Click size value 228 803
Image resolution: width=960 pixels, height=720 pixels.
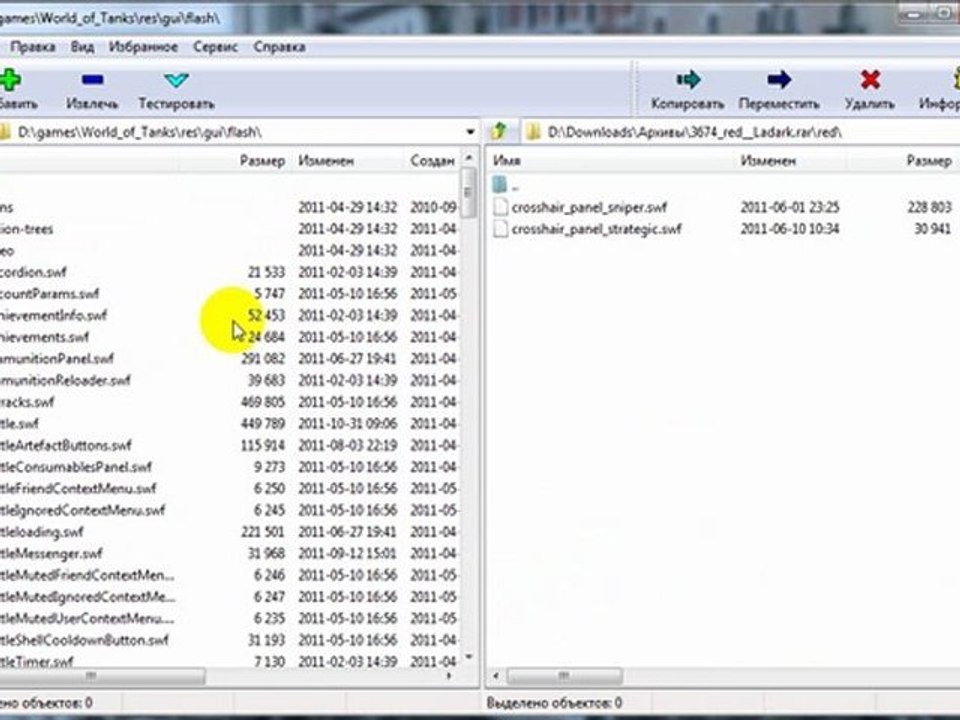[929, 207]
